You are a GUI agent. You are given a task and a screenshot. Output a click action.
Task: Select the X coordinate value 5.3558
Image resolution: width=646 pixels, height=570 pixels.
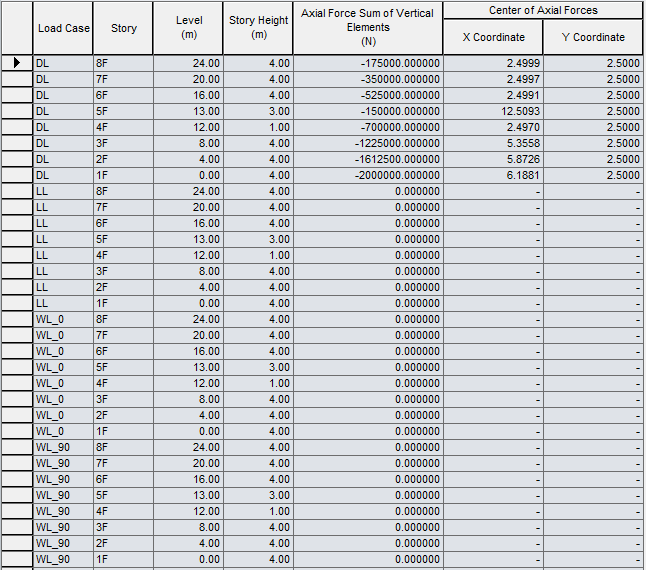[493, 143]
